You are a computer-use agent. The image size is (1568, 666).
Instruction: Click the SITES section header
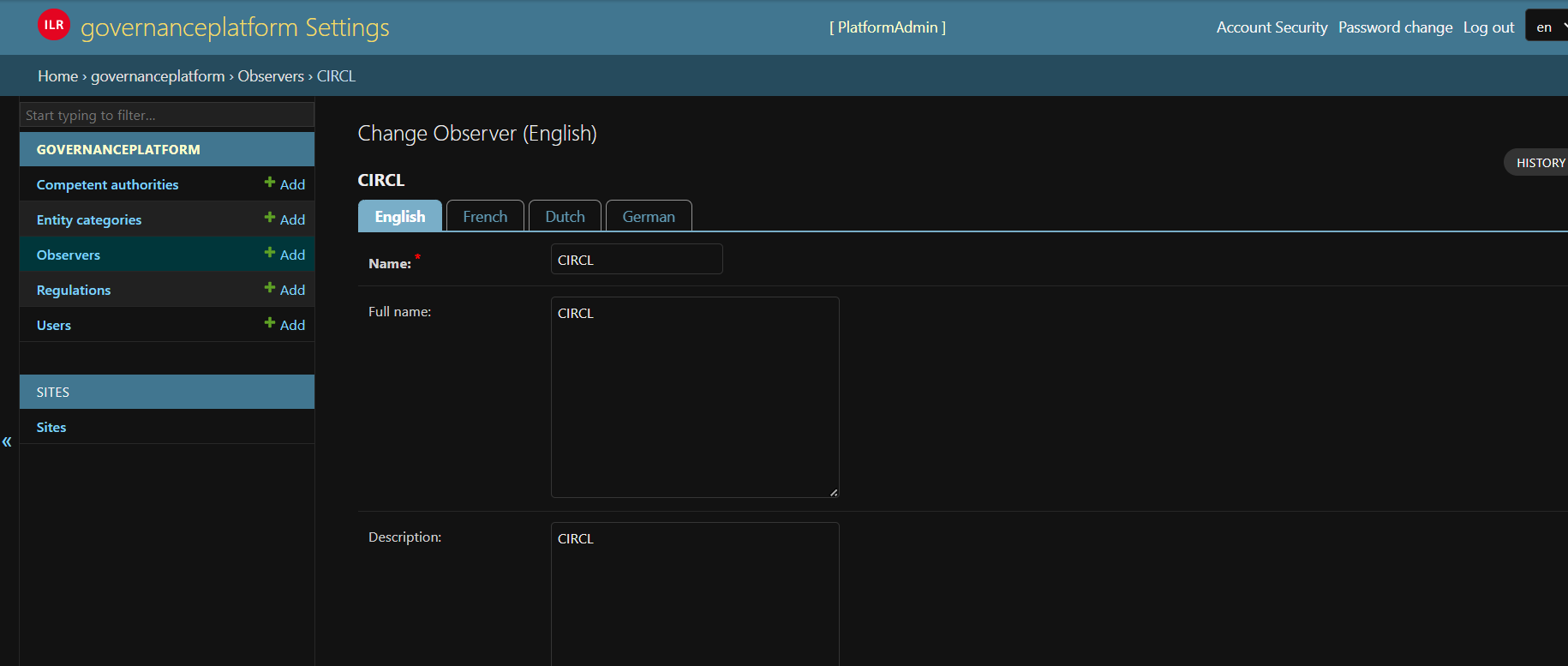tap(167, 392)
